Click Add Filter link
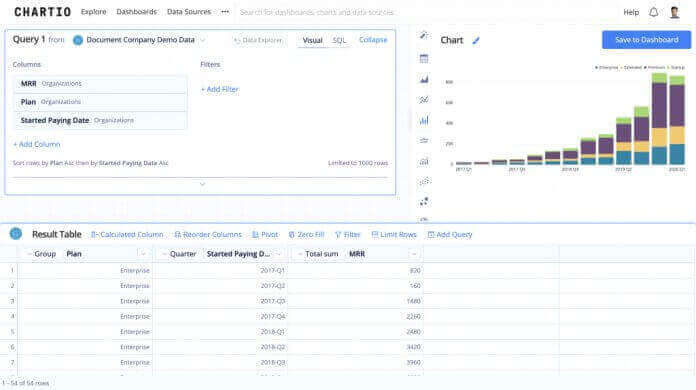 220,89
